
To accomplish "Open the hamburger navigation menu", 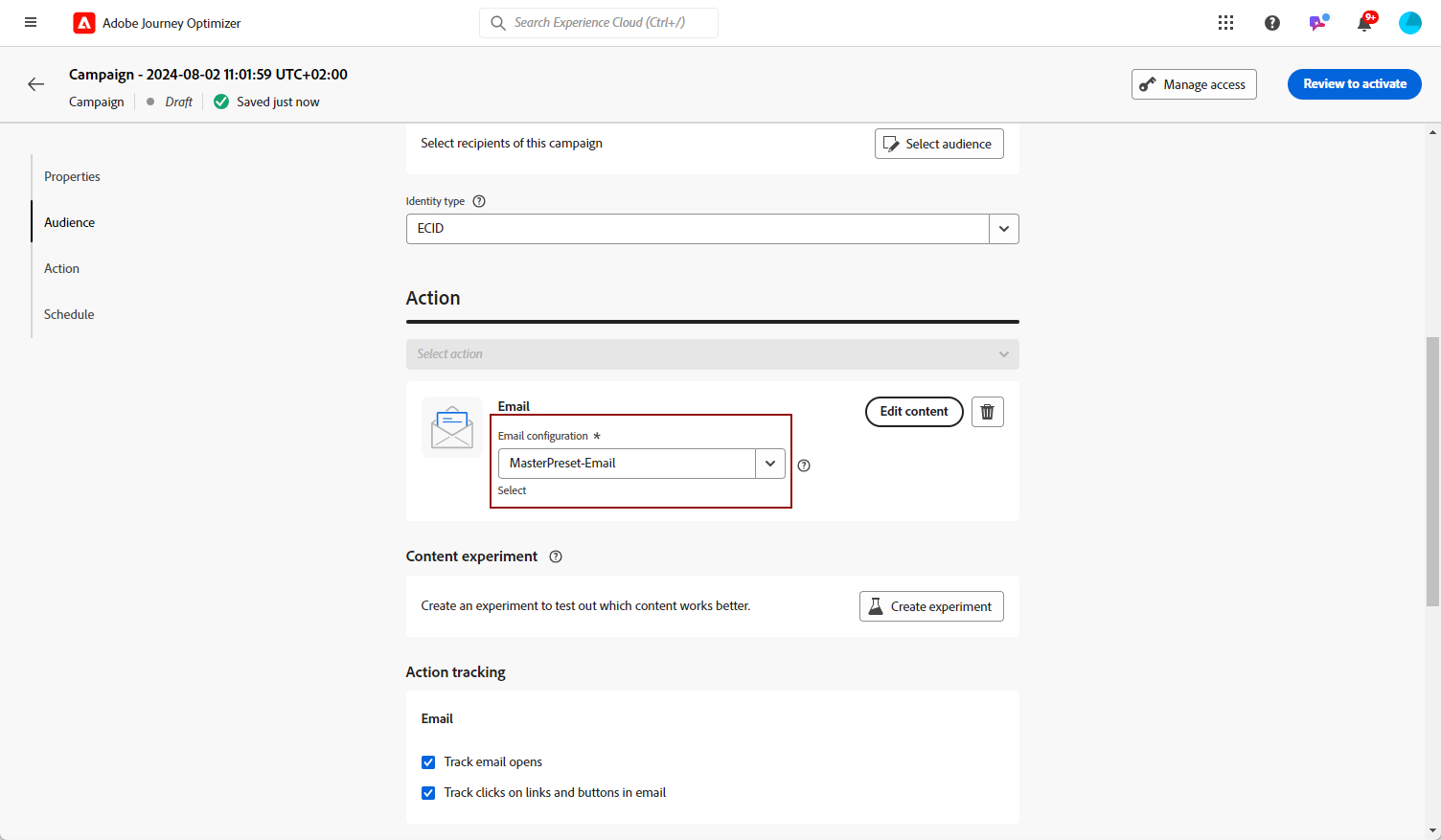I will tap(31, 22).
